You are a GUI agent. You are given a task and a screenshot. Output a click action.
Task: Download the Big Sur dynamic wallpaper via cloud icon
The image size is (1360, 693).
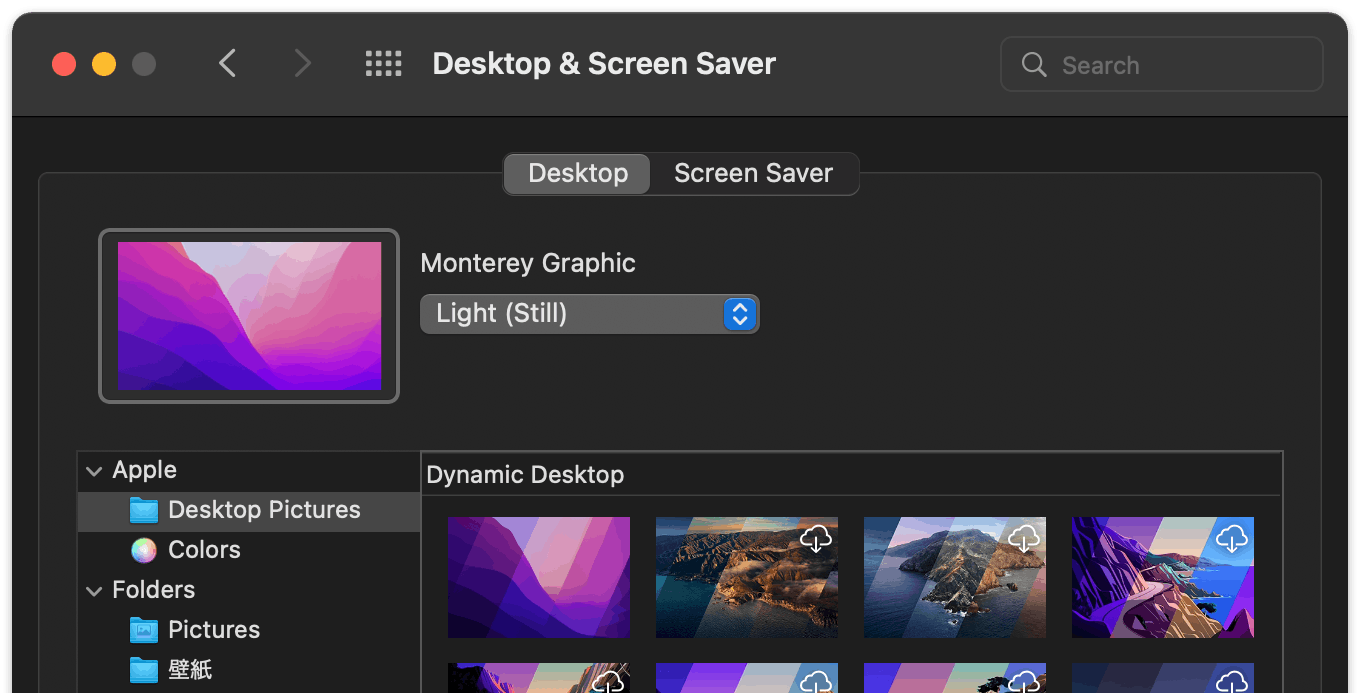tap(816, 539)
